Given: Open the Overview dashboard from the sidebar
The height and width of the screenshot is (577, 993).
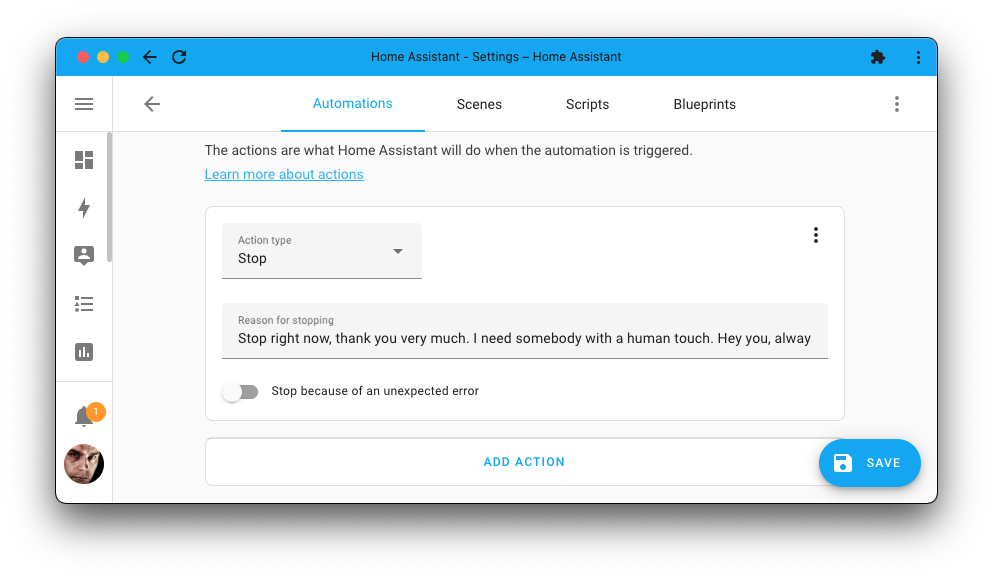Looking at the screenshot, I should (x=84, y=160).
